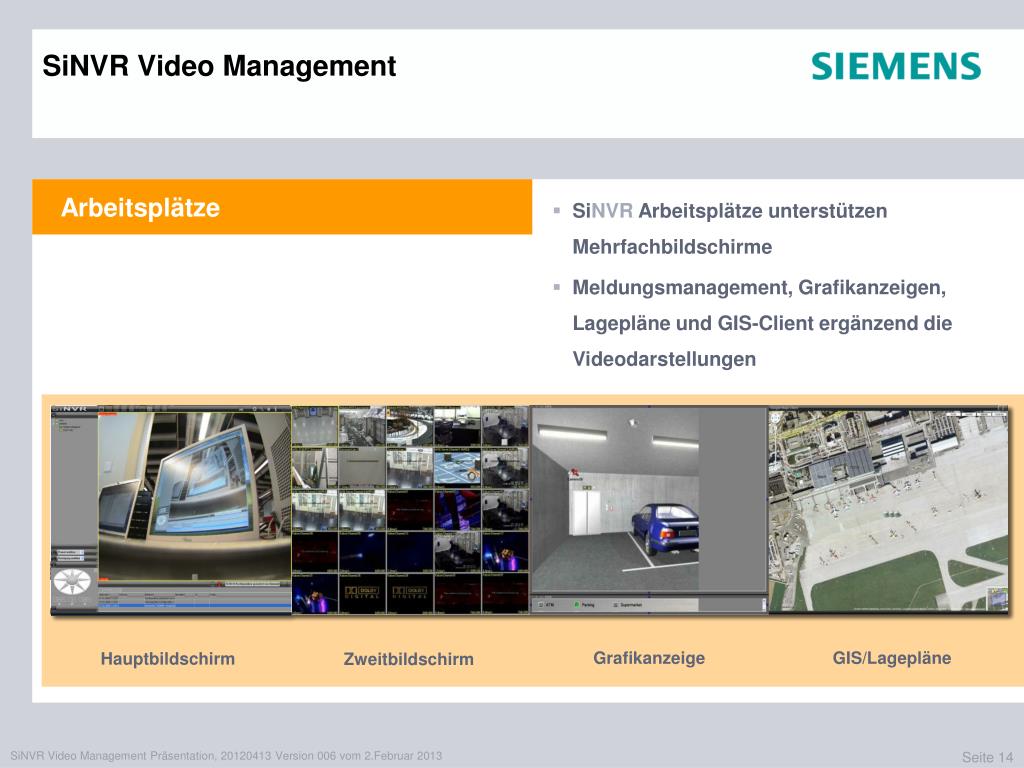
Task: Select the highlighted blue row in event list
Action: tap(195, 607)
